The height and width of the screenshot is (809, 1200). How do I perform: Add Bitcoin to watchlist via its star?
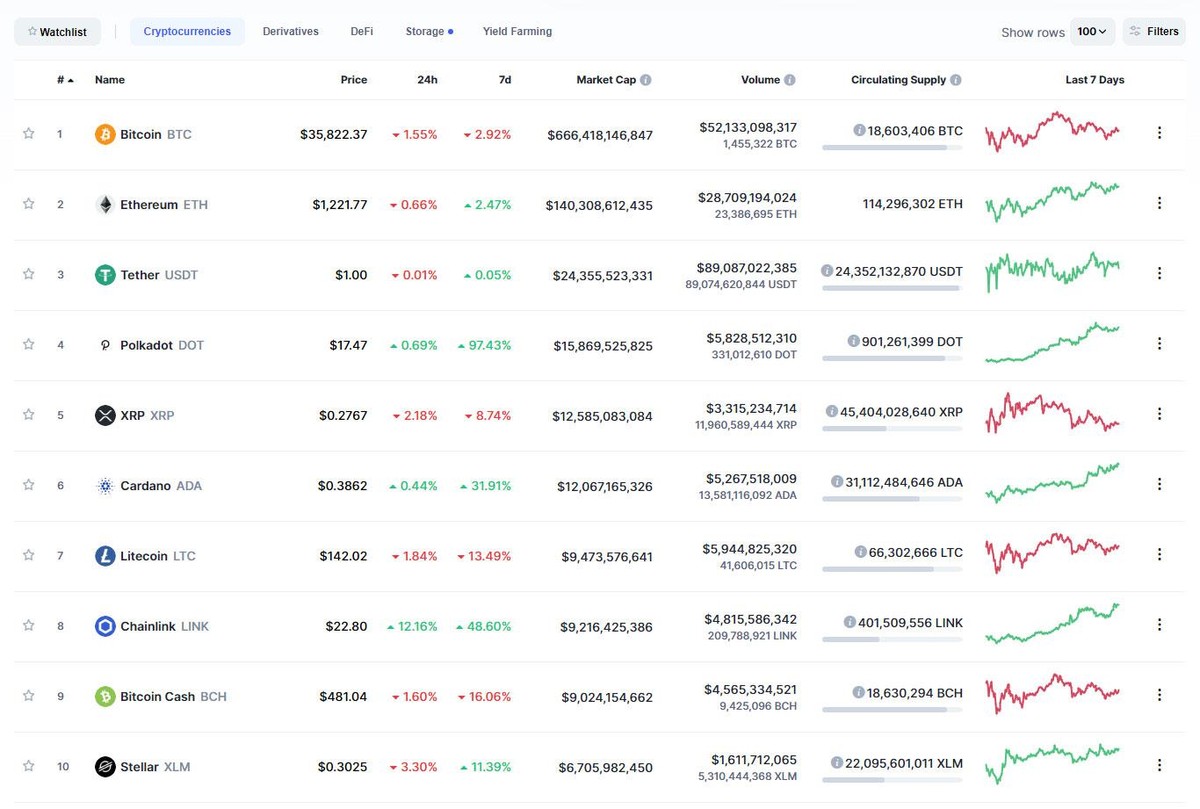click(x=28, y=133)
